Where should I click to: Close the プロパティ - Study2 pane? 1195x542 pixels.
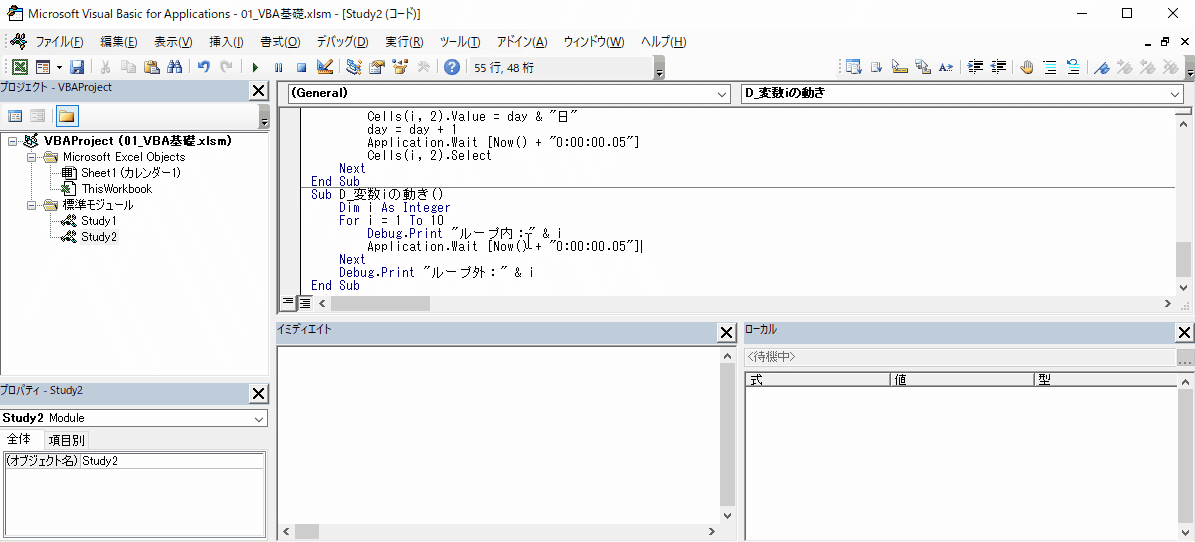259,393
